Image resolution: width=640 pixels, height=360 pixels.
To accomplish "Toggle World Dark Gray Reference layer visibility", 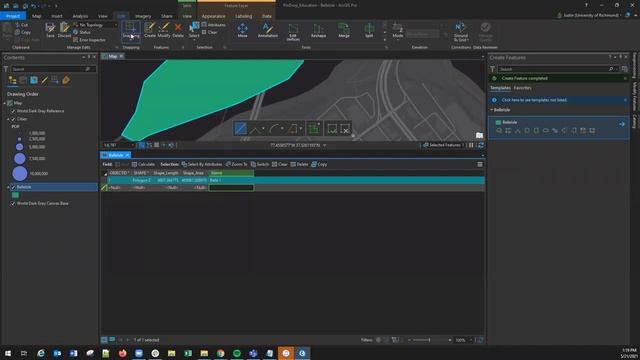I will pos(13,111).
